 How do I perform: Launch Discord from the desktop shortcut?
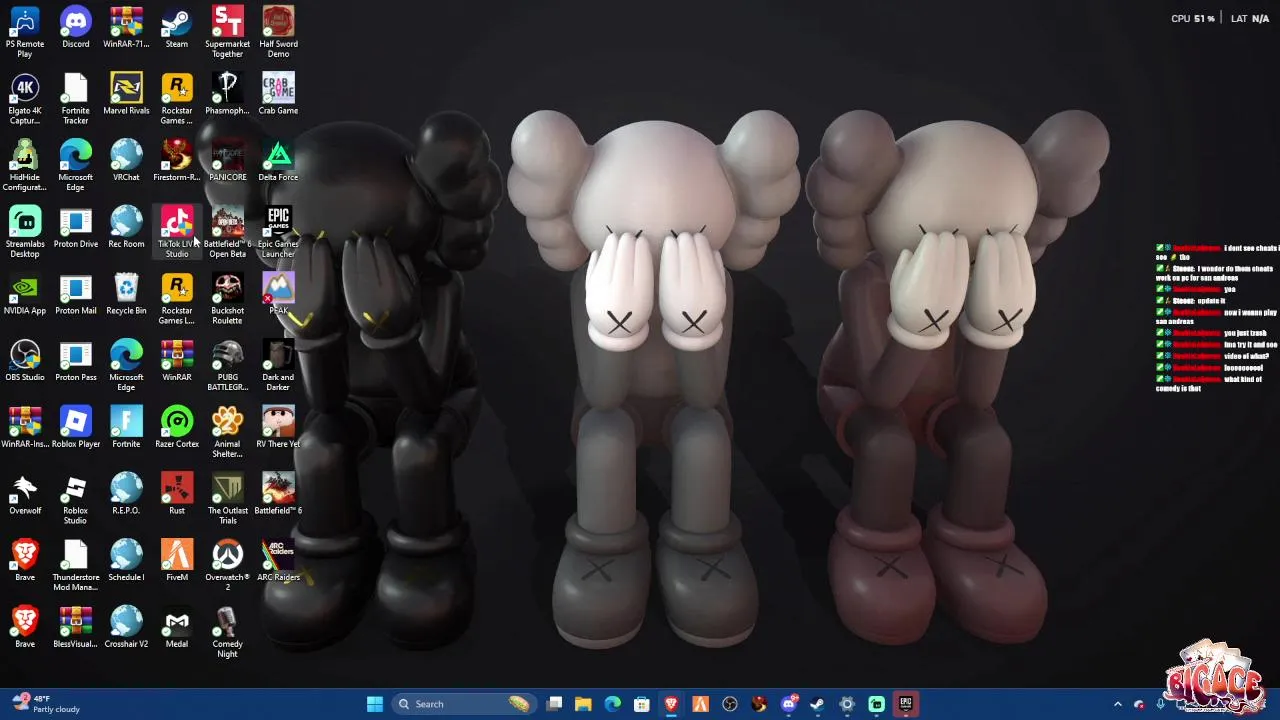(x=75, y=27)
